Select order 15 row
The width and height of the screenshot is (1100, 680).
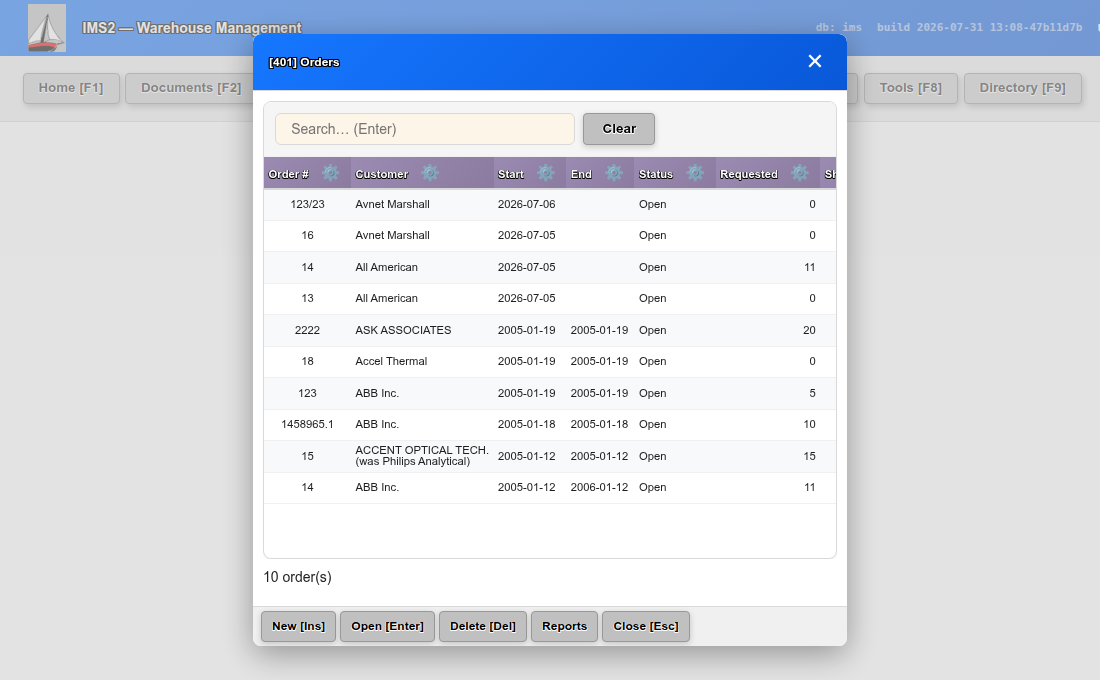tap(550, 456)
